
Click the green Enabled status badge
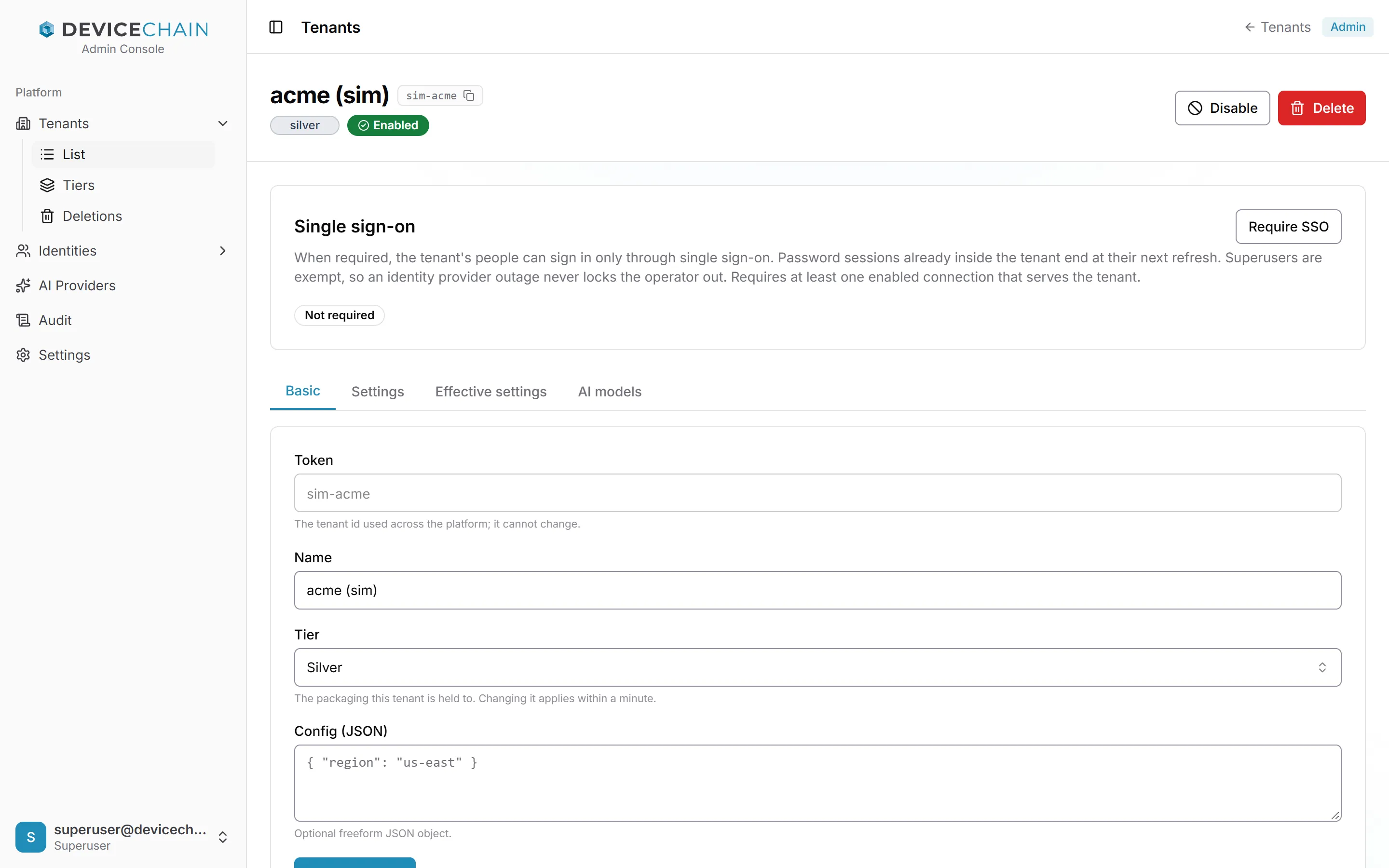click(388, 125)
